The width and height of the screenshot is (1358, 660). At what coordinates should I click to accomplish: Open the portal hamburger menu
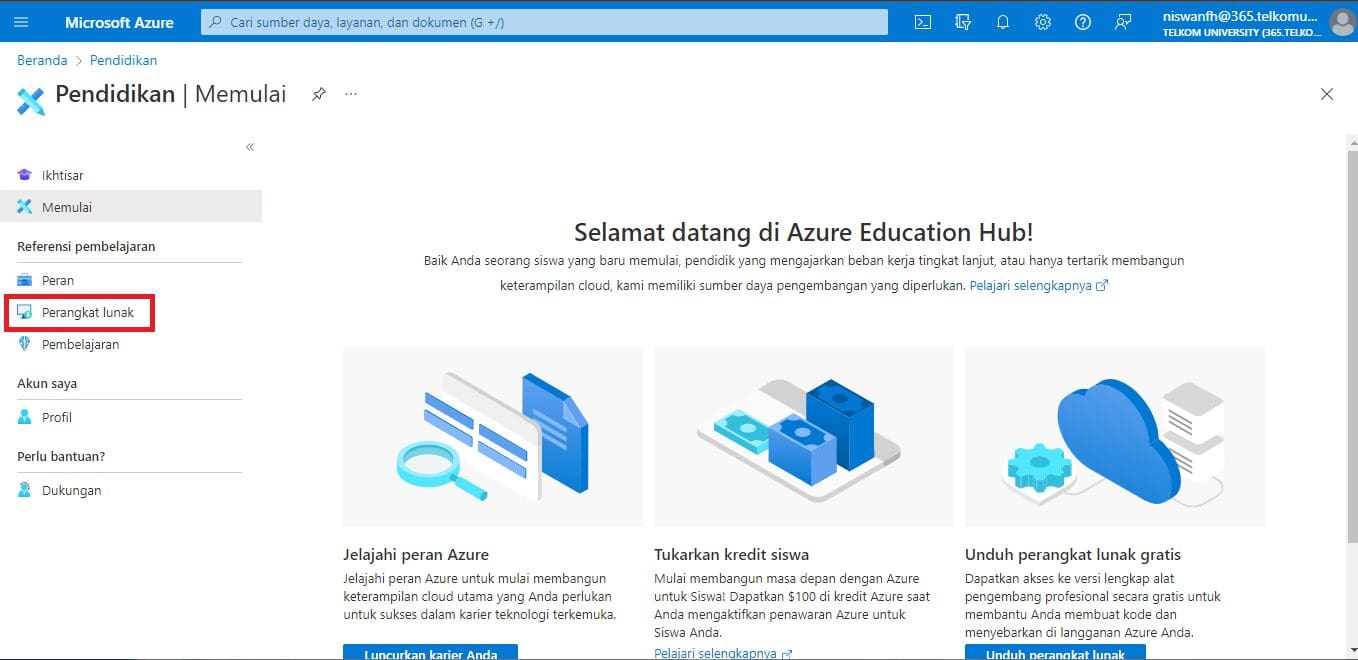point(21,22)
